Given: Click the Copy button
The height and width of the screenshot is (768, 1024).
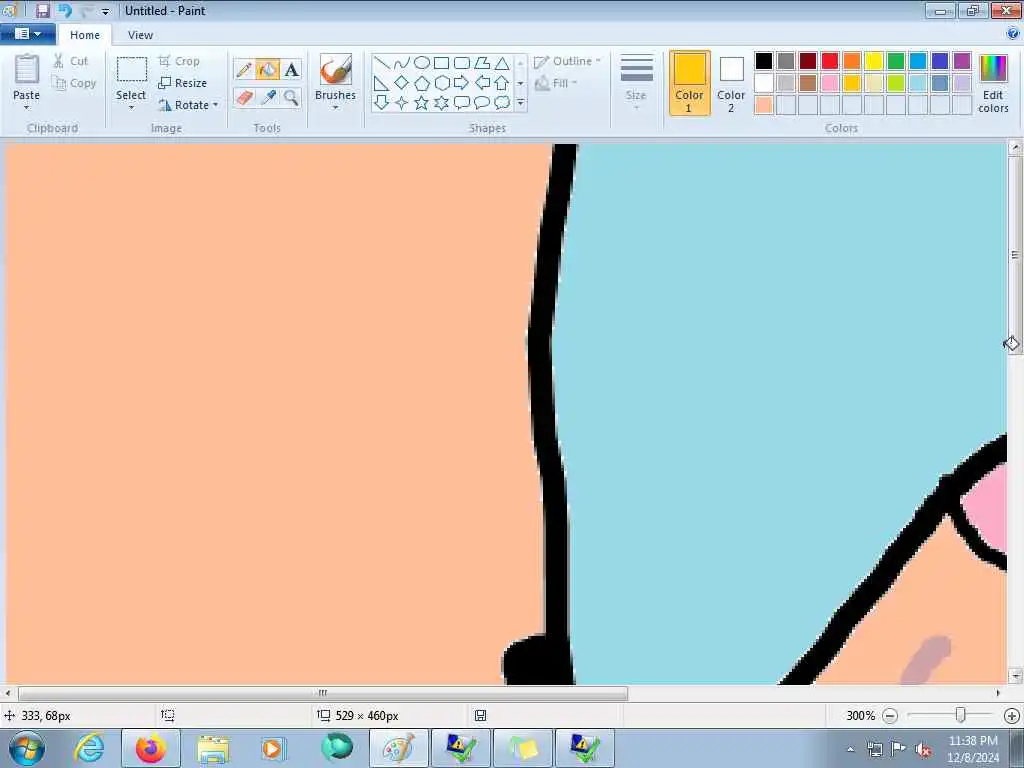Looking at the screenshot, I should tap(74, 83).
